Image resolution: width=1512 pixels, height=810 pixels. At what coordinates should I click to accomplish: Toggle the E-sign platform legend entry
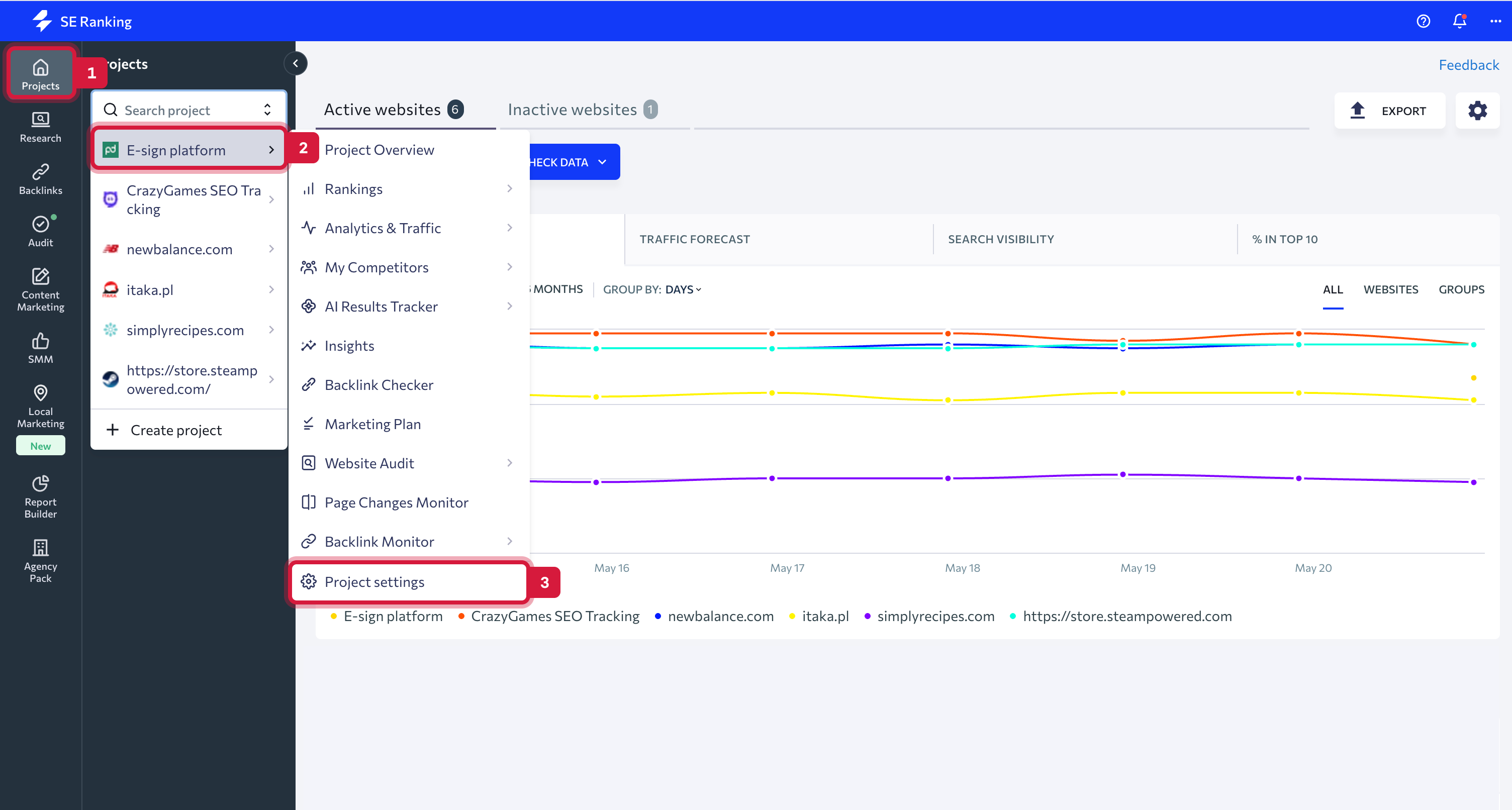tap(392, 617)
